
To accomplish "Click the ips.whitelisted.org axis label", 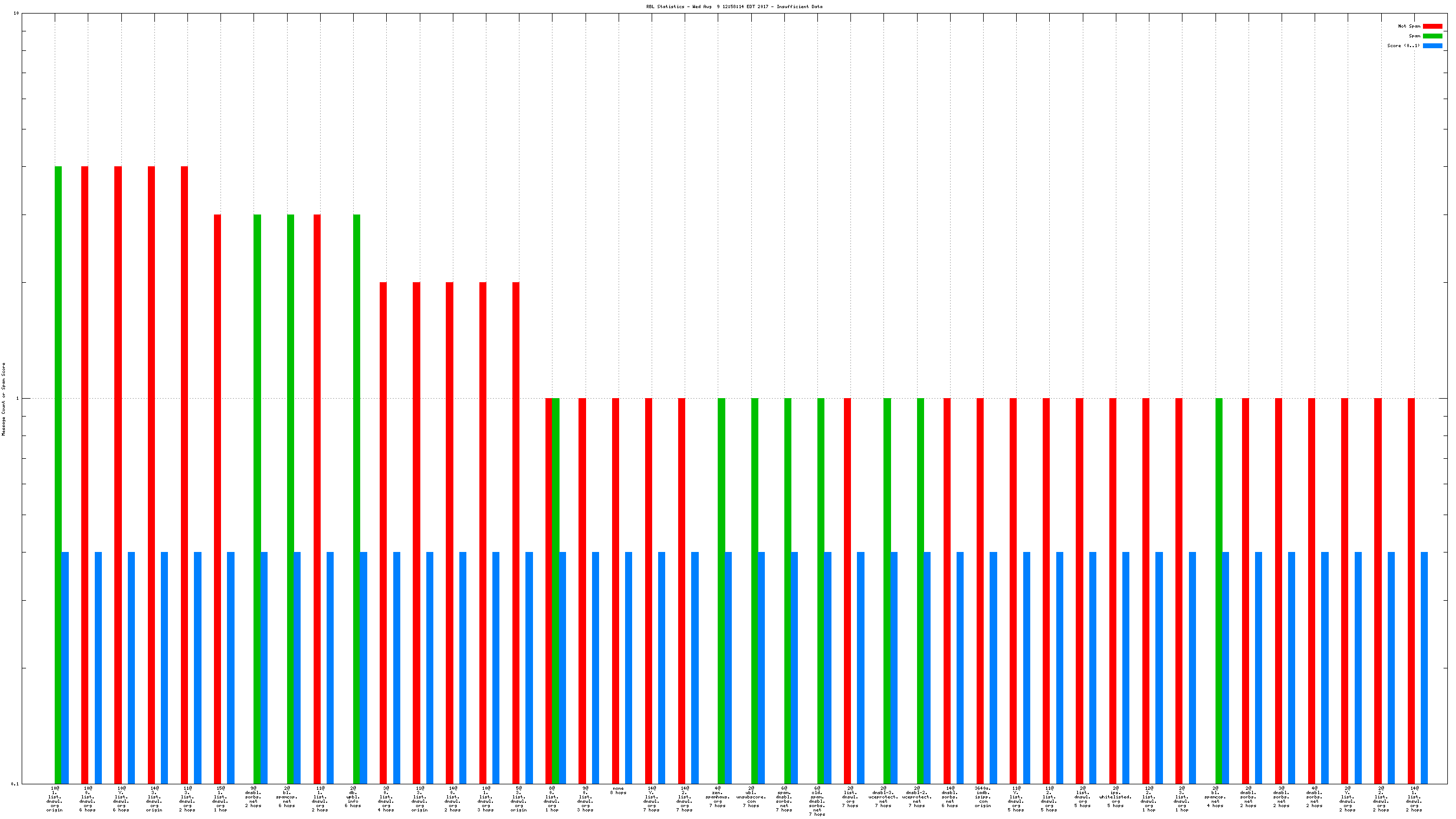I will pyautogui.click(x=1115, y=796).
